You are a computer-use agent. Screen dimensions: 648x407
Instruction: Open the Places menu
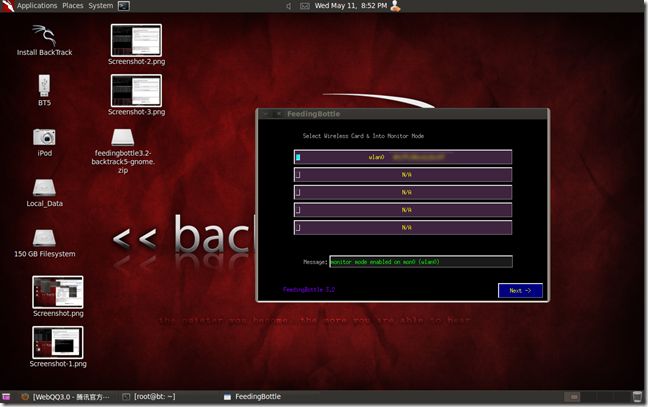tap(73, 6)
